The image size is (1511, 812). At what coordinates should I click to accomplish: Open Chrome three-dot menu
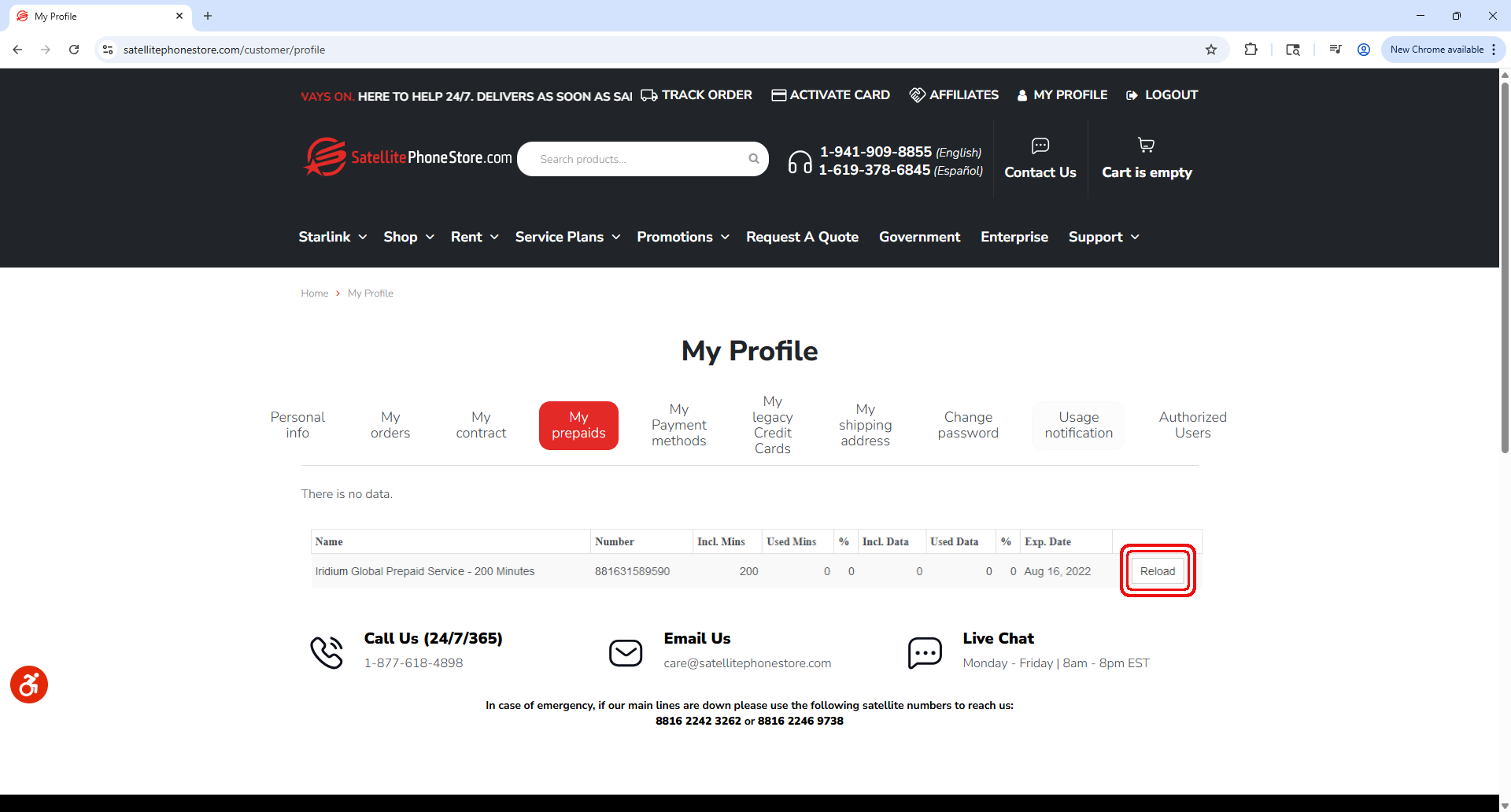click(x=1493, y=50)
